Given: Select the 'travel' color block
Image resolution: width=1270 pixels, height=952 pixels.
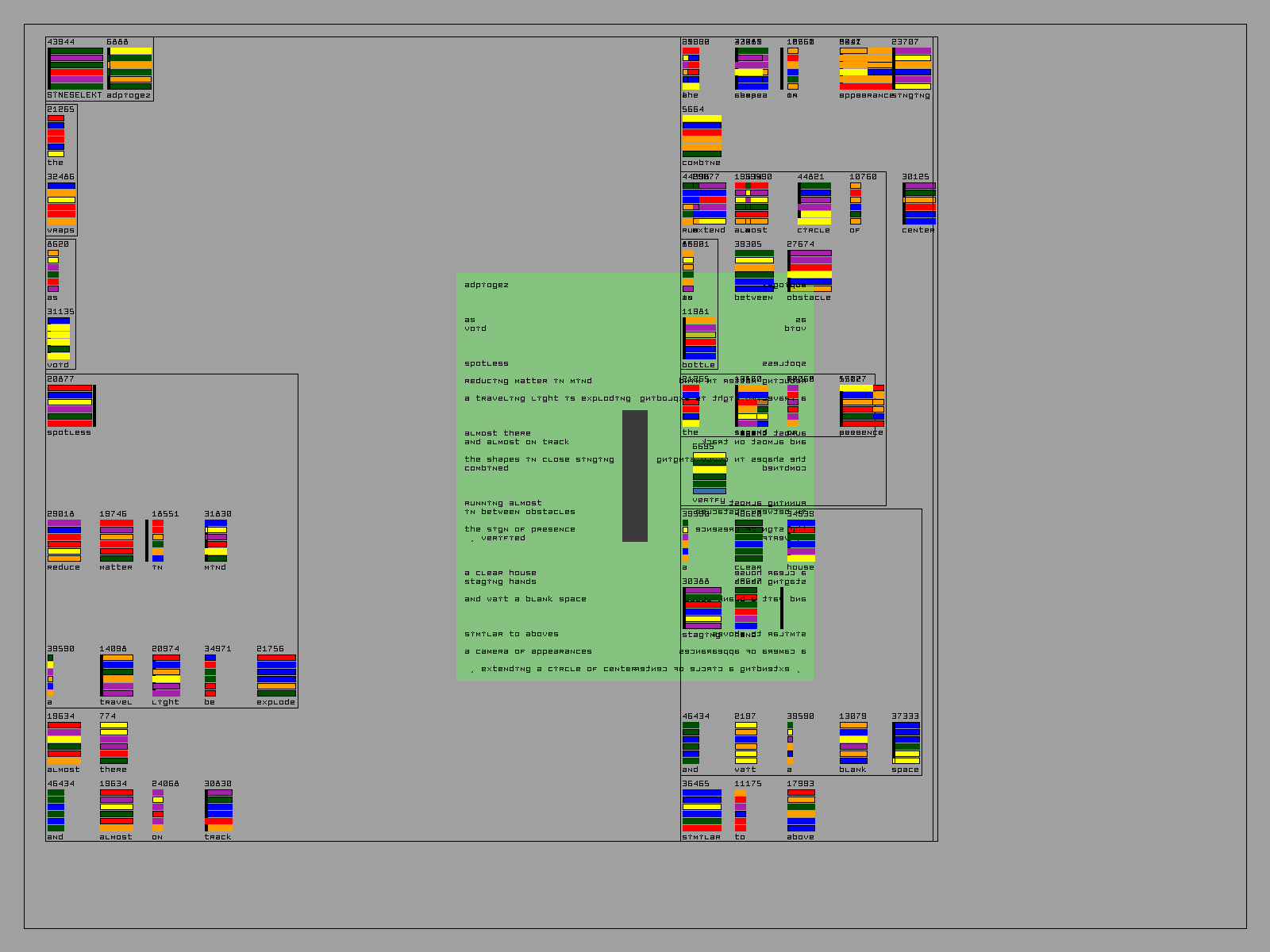Looking at the screenshot, I should (x=117, y=676).
